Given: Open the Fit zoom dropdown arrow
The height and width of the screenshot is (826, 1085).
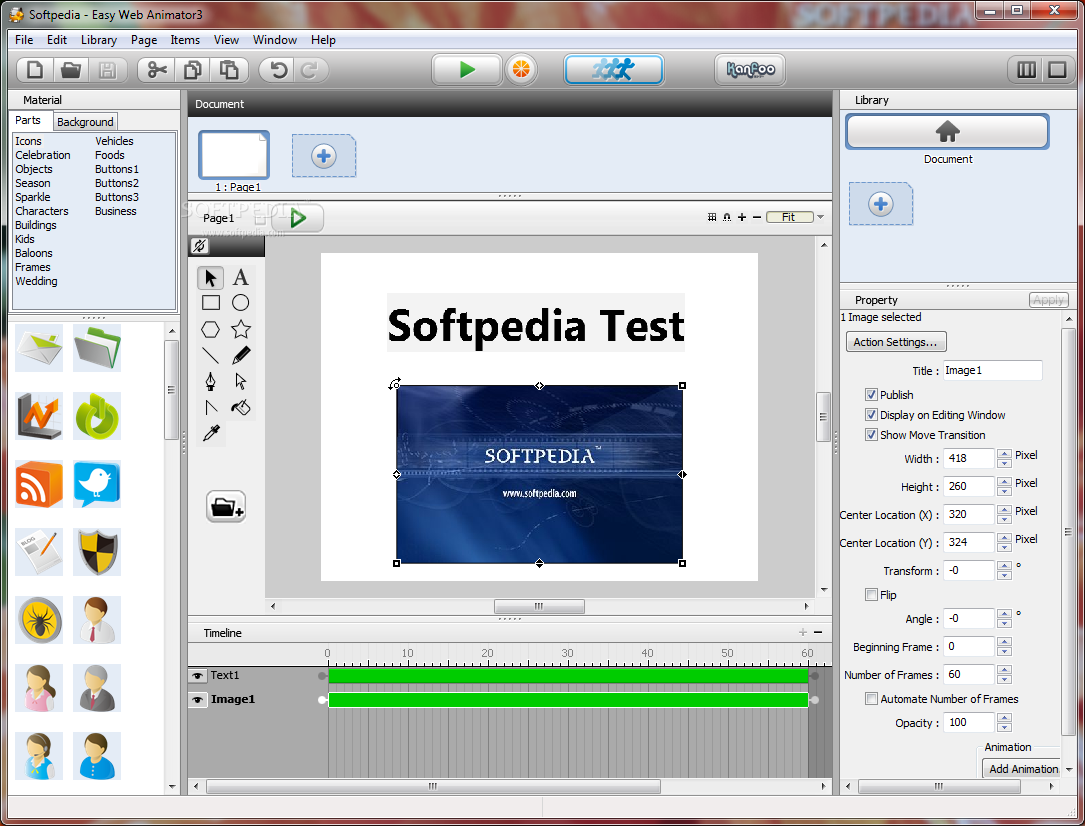Looking at the screenshot, I should pyautogui.click(x=821, y=217).
